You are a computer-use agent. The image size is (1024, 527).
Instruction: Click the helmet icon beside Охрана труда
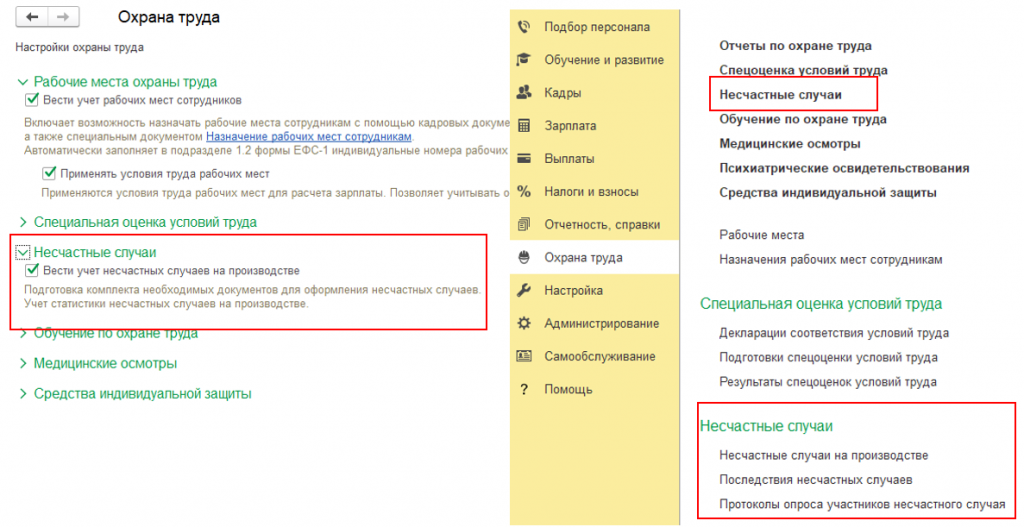tap(524, 257)
